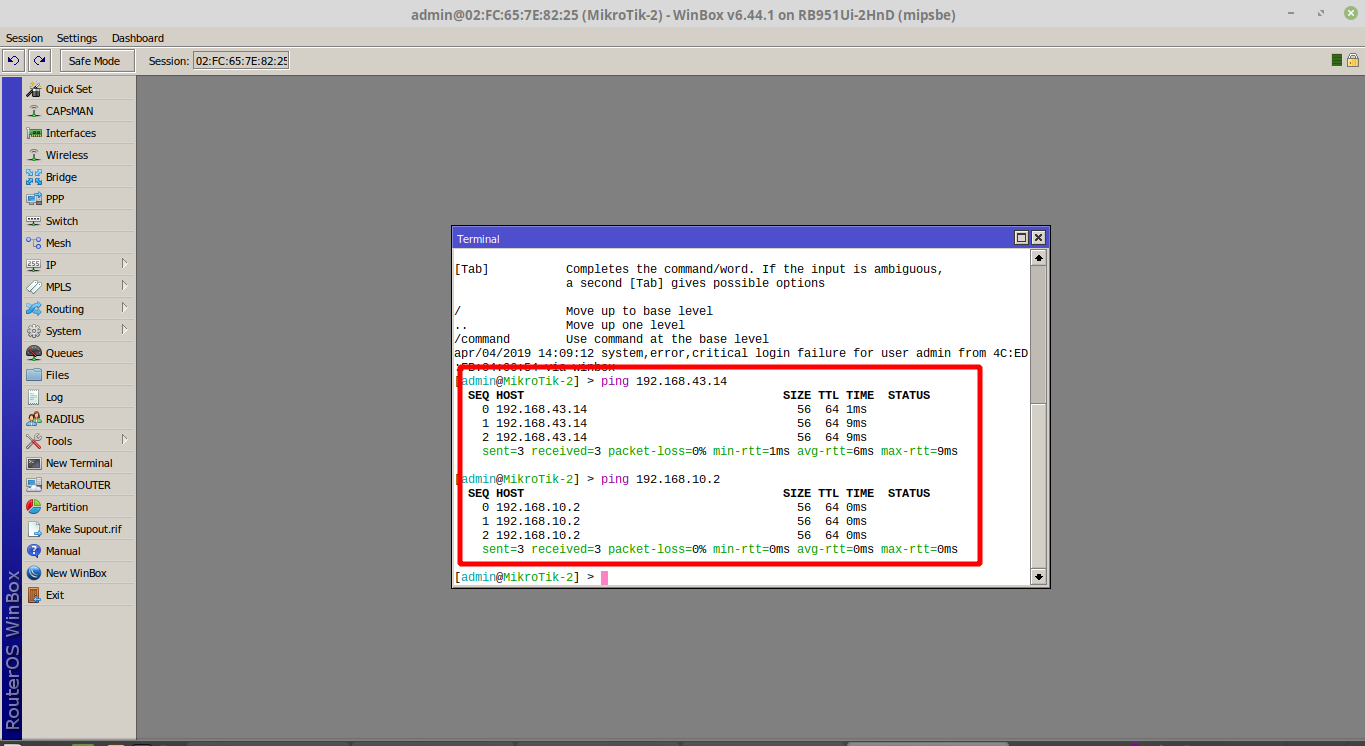
Task: Select the Wireless icon
Action: pyautogui.click(x=34, y=155)
